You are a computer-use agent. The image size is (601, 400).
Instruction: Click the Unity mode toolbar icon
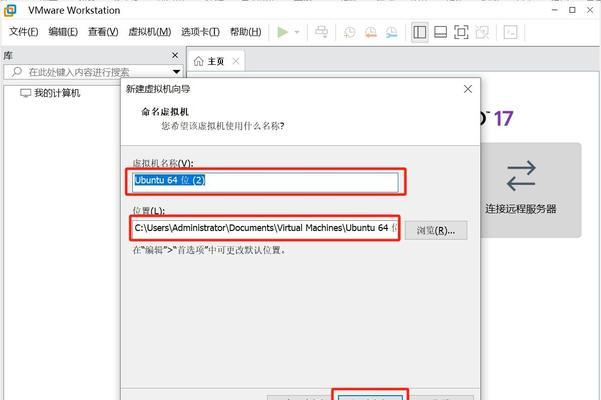(482, 32)
